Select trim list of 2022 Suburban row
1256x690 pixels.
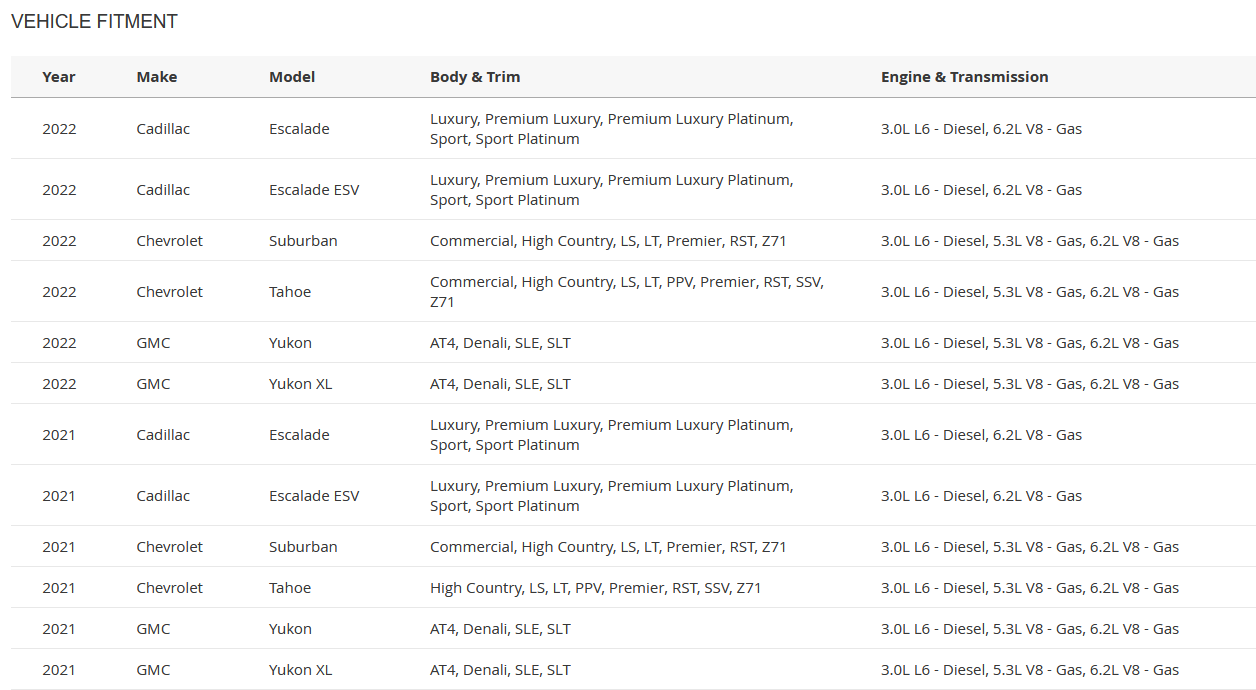tap(608, 241)
